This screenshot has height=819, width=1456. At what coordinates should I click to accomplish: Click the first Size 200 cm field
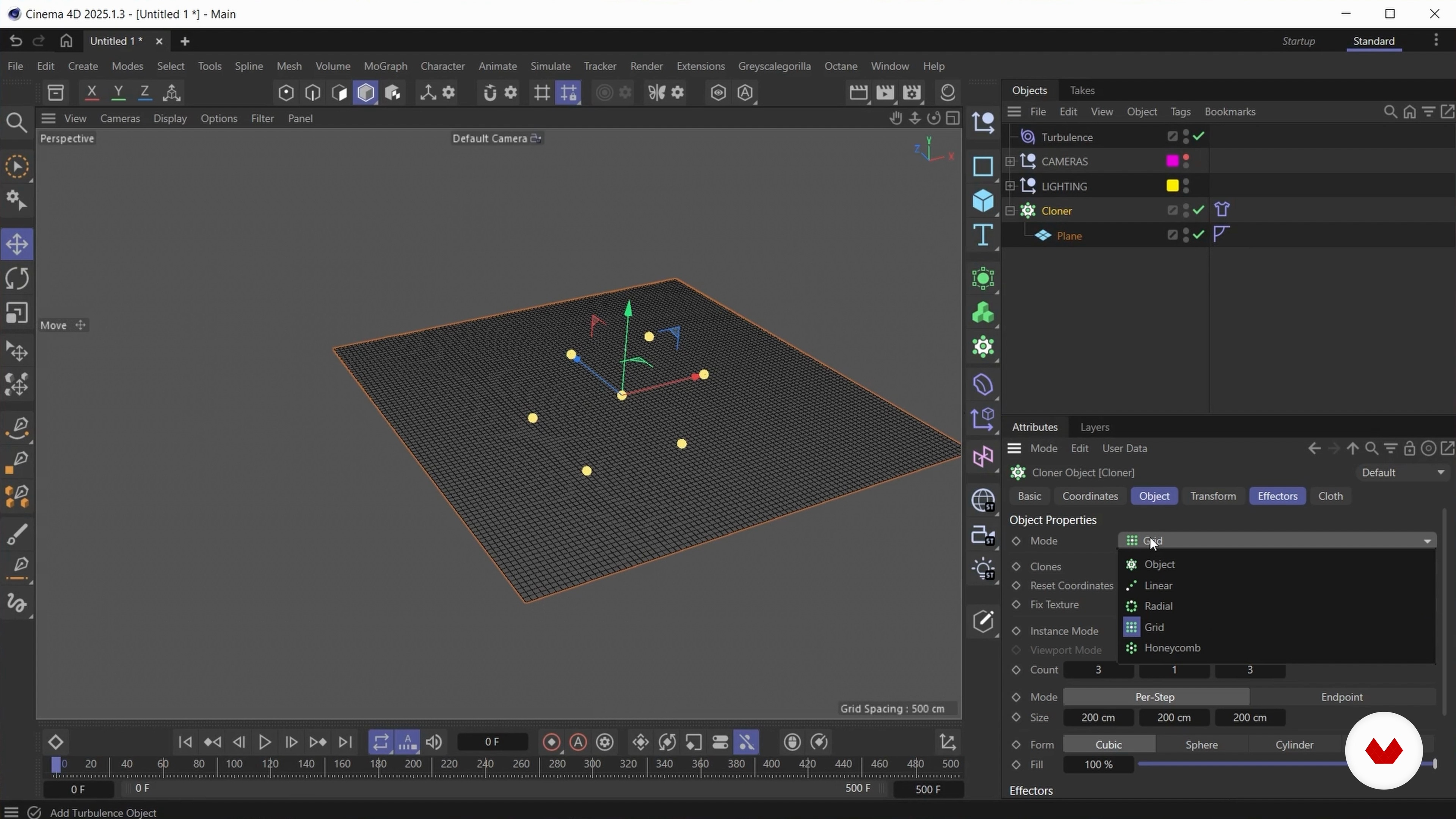coord(1098,718)
